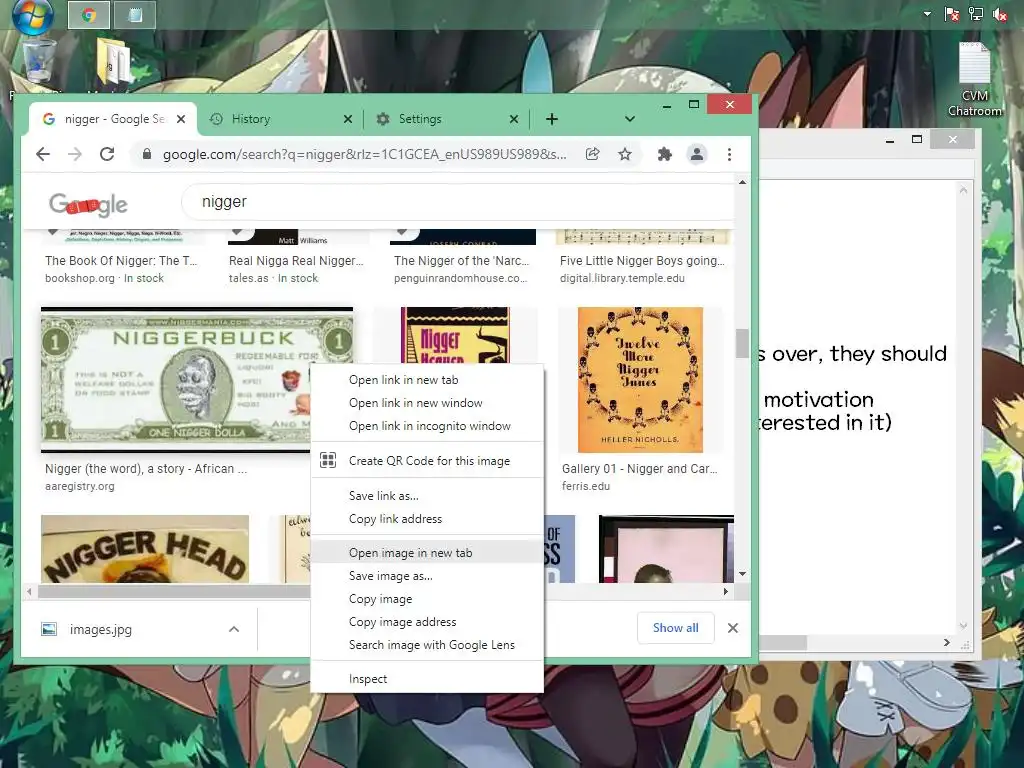The width and height of the screenshot is (1024, 768).
Task: Close the downloads bar
Action: 733,628
